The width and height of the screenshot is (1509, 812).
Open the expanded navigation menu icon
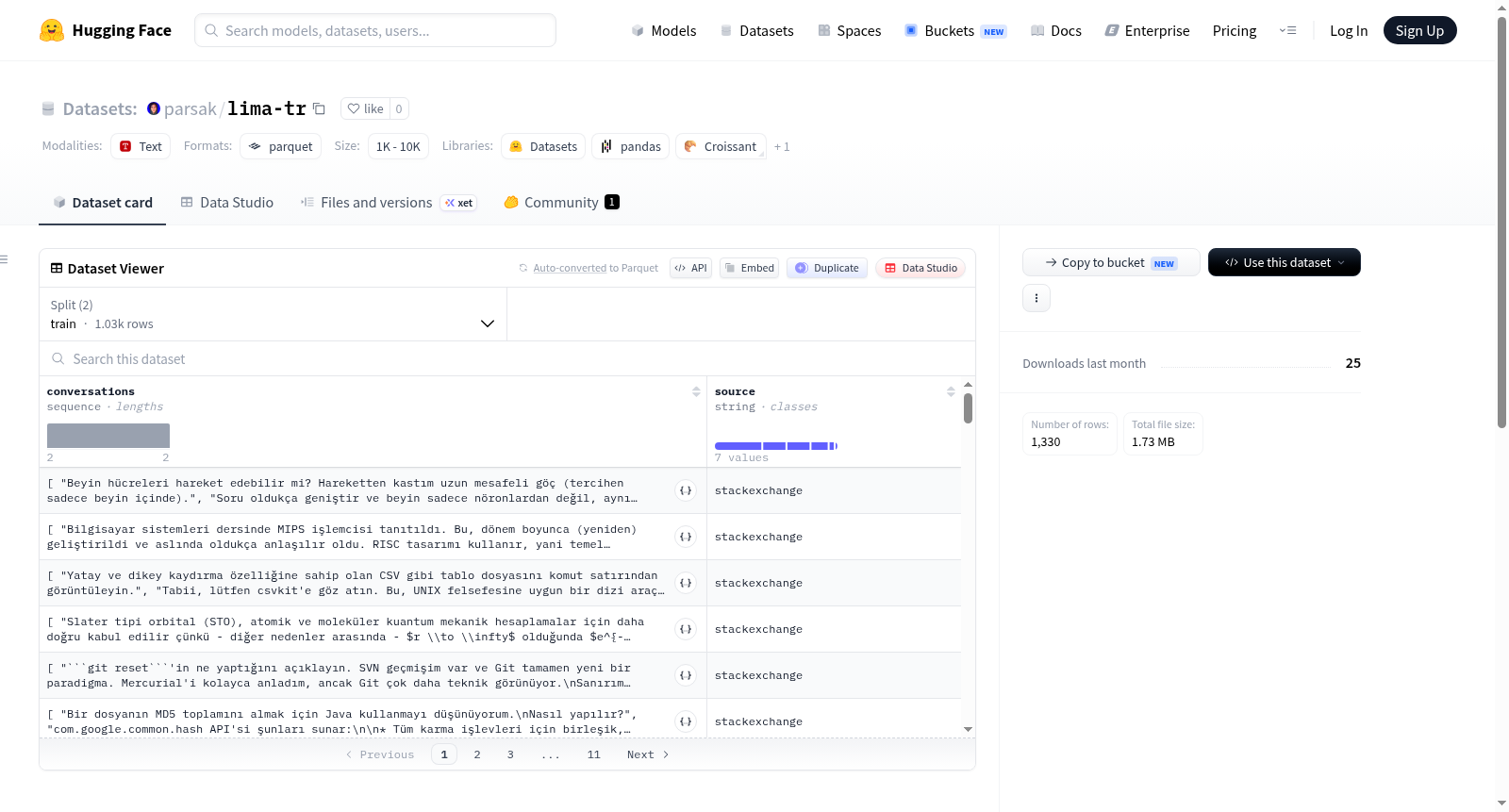point(1287,30)
